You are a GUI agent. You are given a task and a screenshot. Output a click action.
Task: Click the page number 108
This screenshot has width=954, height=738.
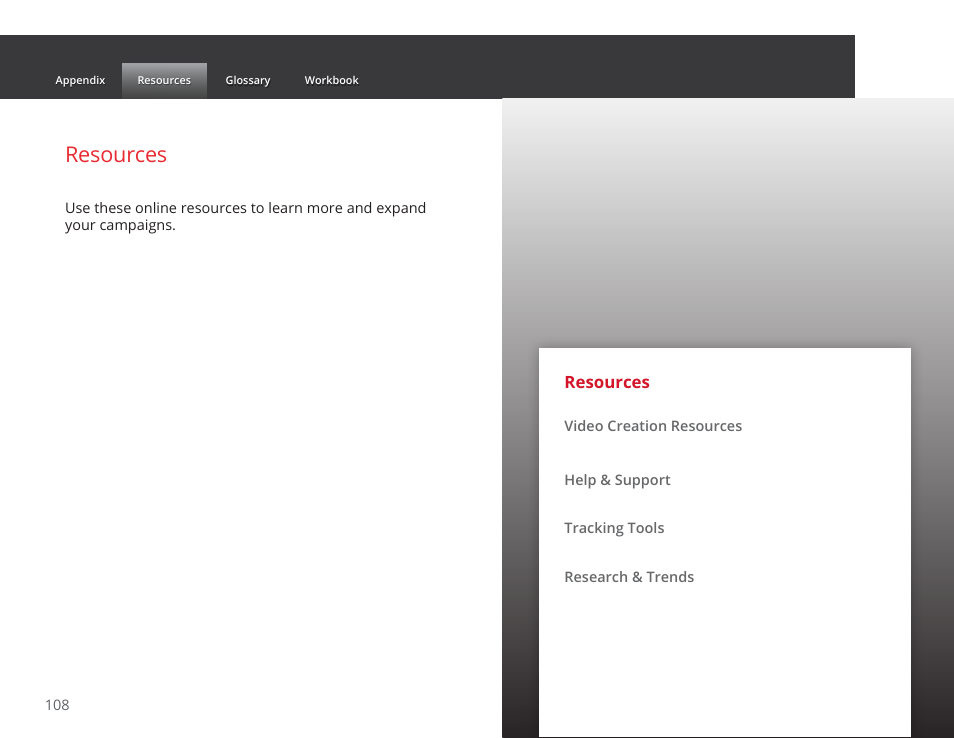pyautogui.click(x=57, y=705)
